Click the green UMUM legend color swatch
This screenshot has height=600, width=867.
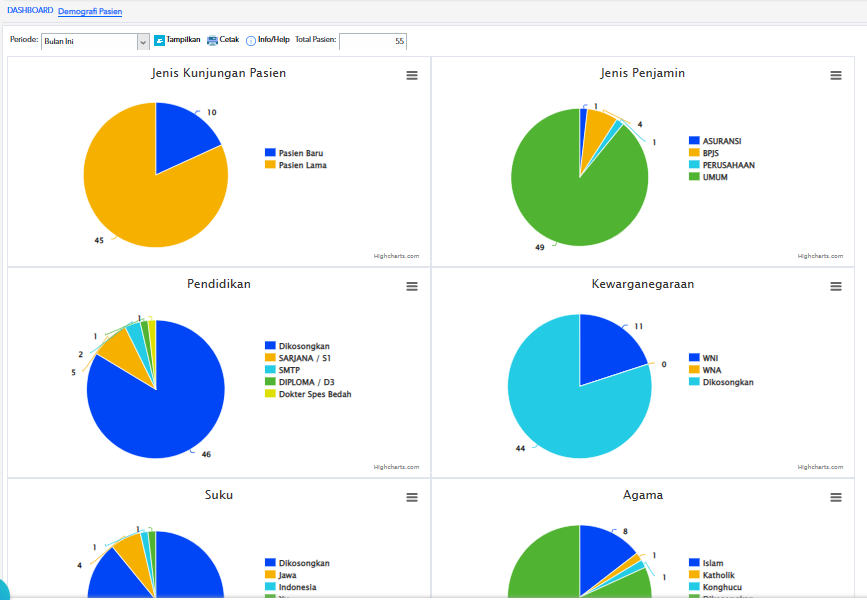694,177
